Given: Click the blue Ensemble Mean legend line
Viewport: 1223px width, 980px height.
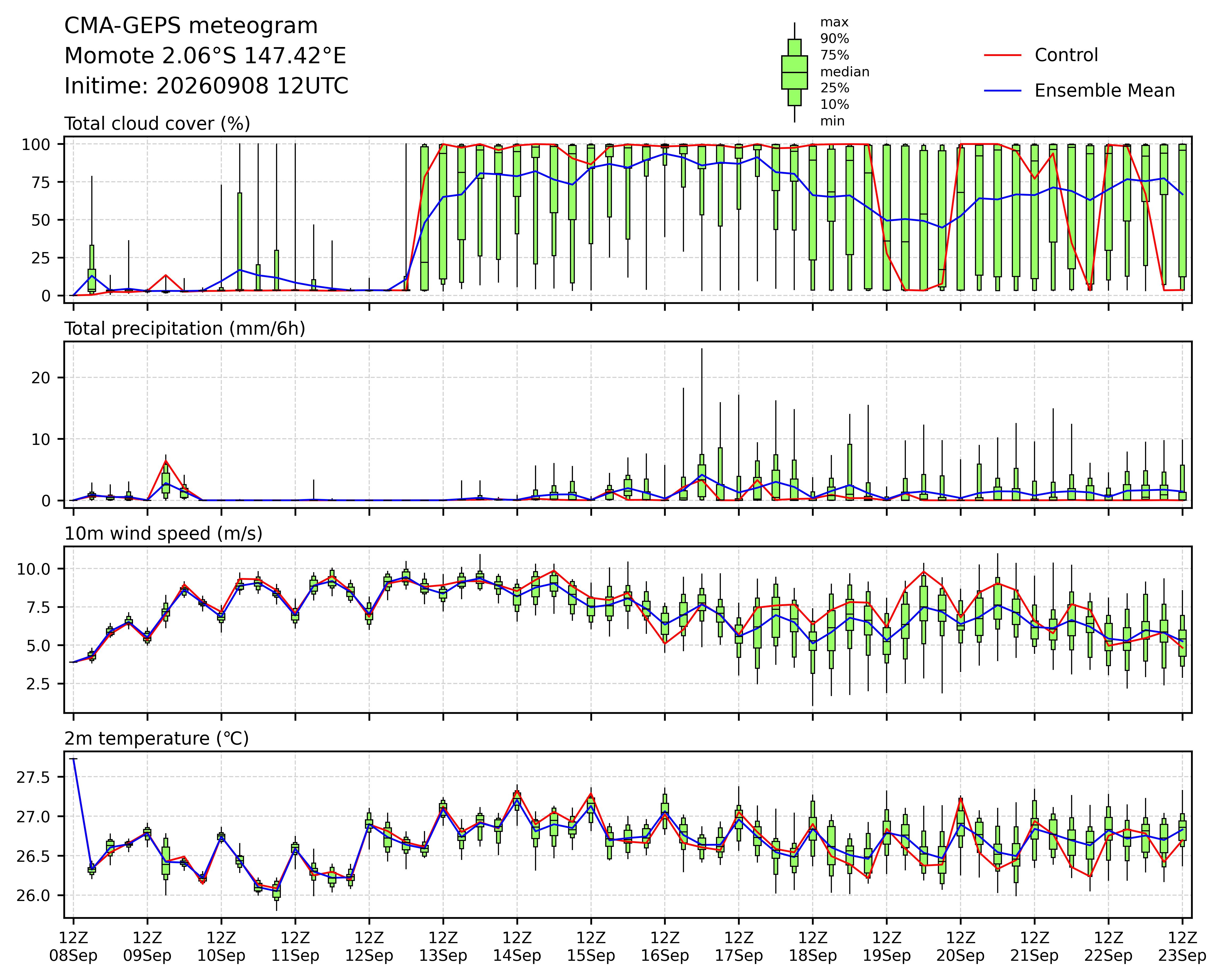Looking at the screenshot, I should click(1002, 91).
